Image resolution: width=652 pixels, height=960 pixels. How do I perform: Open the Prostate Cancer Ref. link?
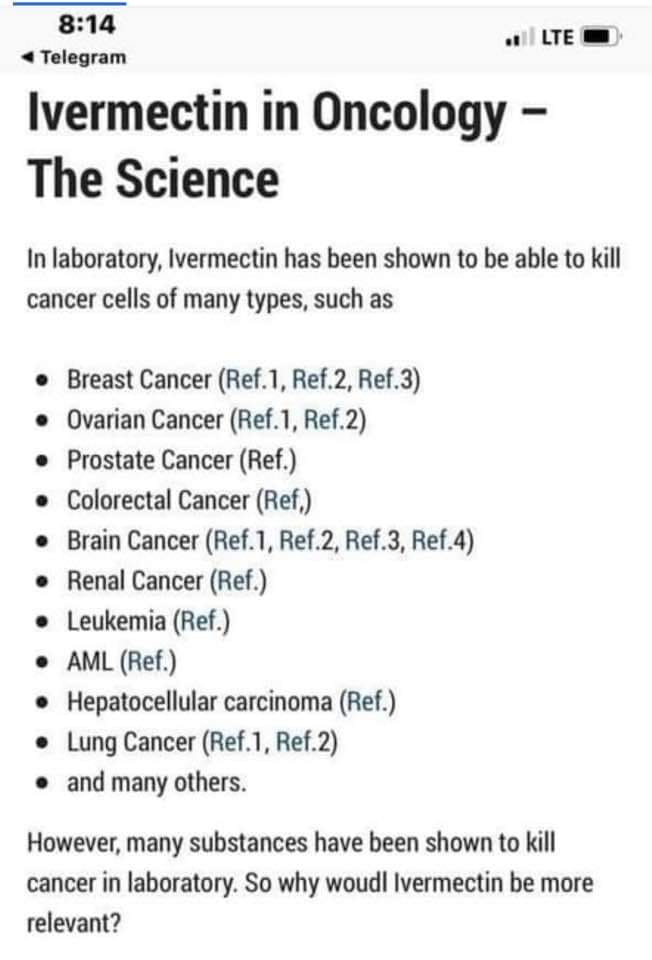[x=267, y=460]
